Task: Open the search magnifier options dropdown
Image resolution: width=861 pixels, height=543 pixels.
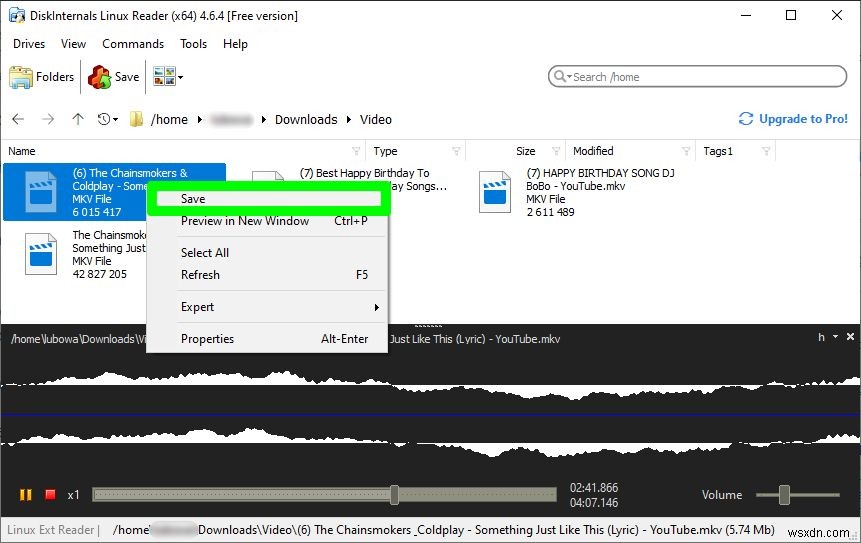Action: (x=562, y=76)
